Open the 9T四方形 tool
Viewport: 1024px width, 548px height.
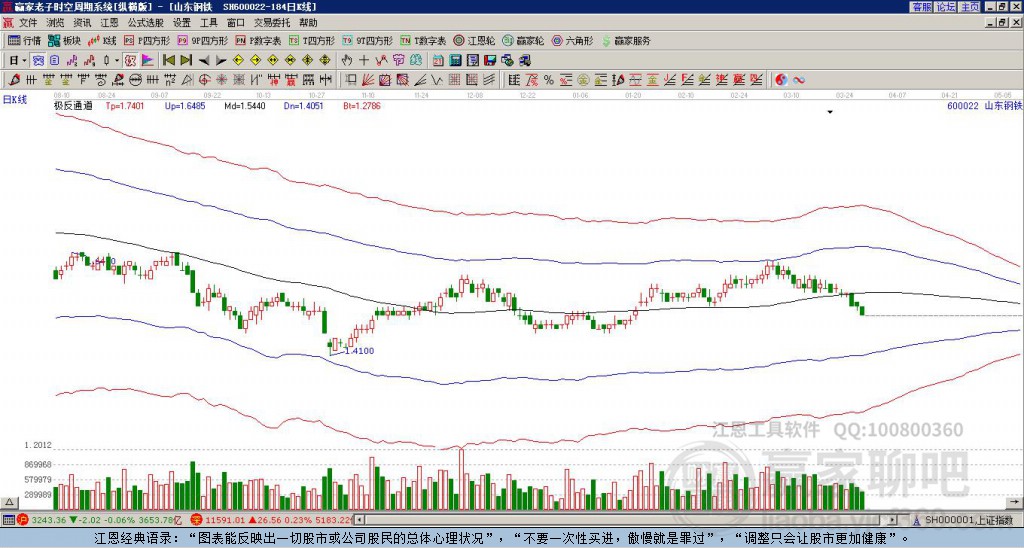pos(367,40)
